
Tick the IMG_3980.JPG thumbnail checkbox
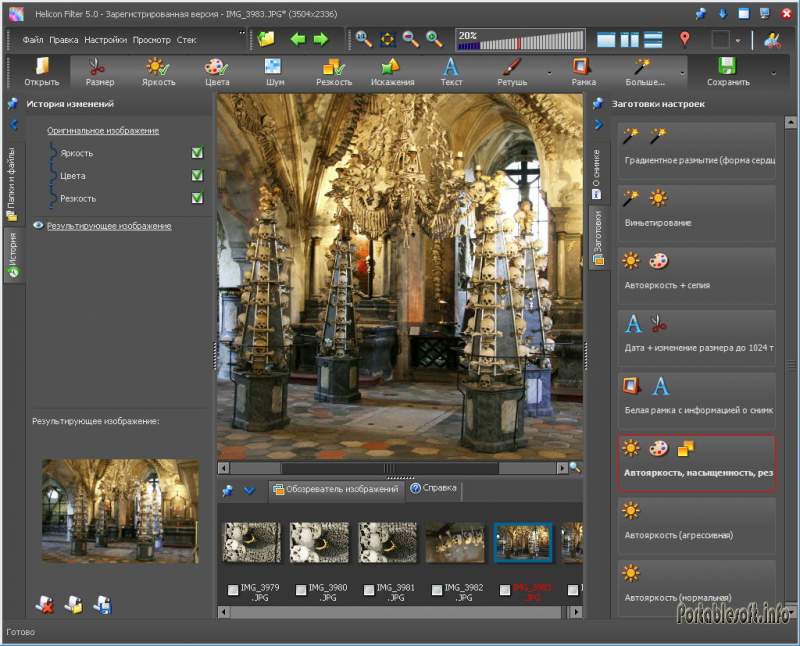tap(301, 590)
